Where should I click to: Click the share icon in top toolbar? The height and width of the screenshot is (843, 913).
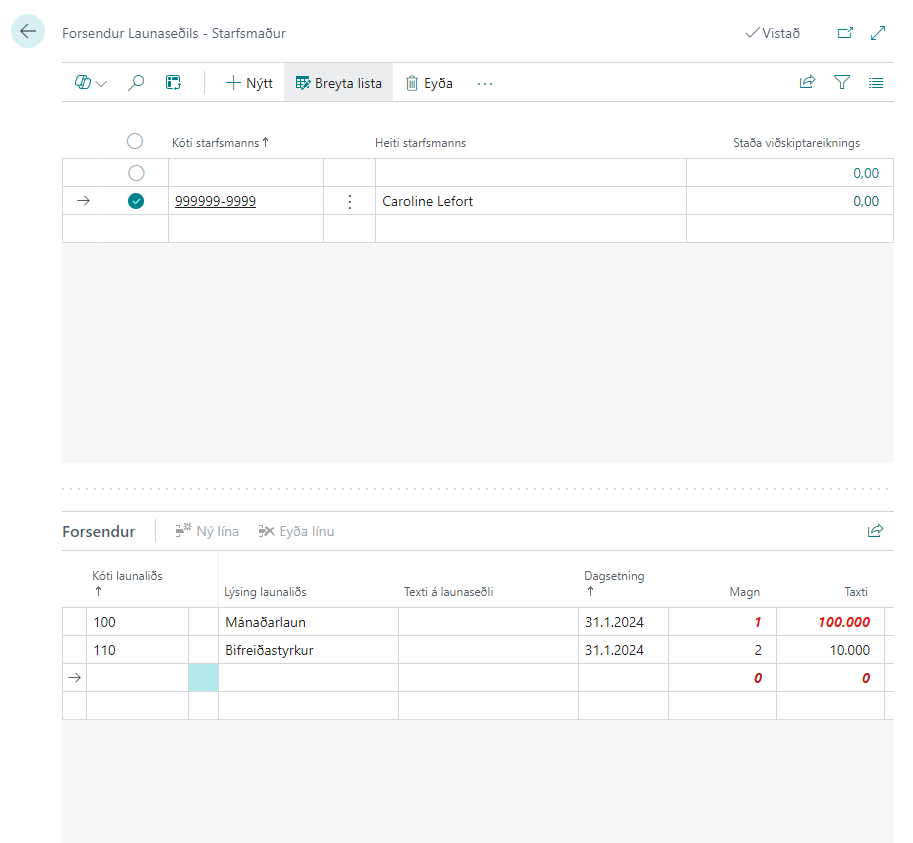pyautogui.click(x=807, y=84)
